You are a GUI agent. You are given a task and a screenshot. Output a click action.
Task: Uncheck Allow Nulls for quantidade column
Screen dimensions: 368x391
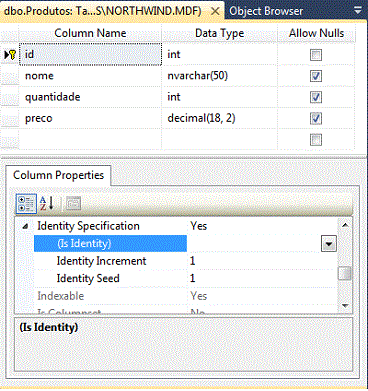(316, 97)
